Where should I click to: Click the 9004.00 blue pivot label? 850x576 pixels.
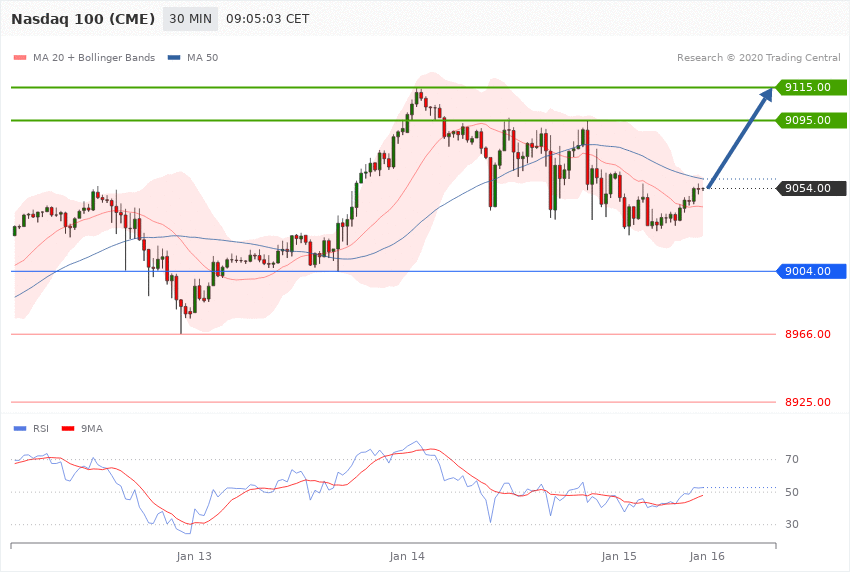pos(811,271)
